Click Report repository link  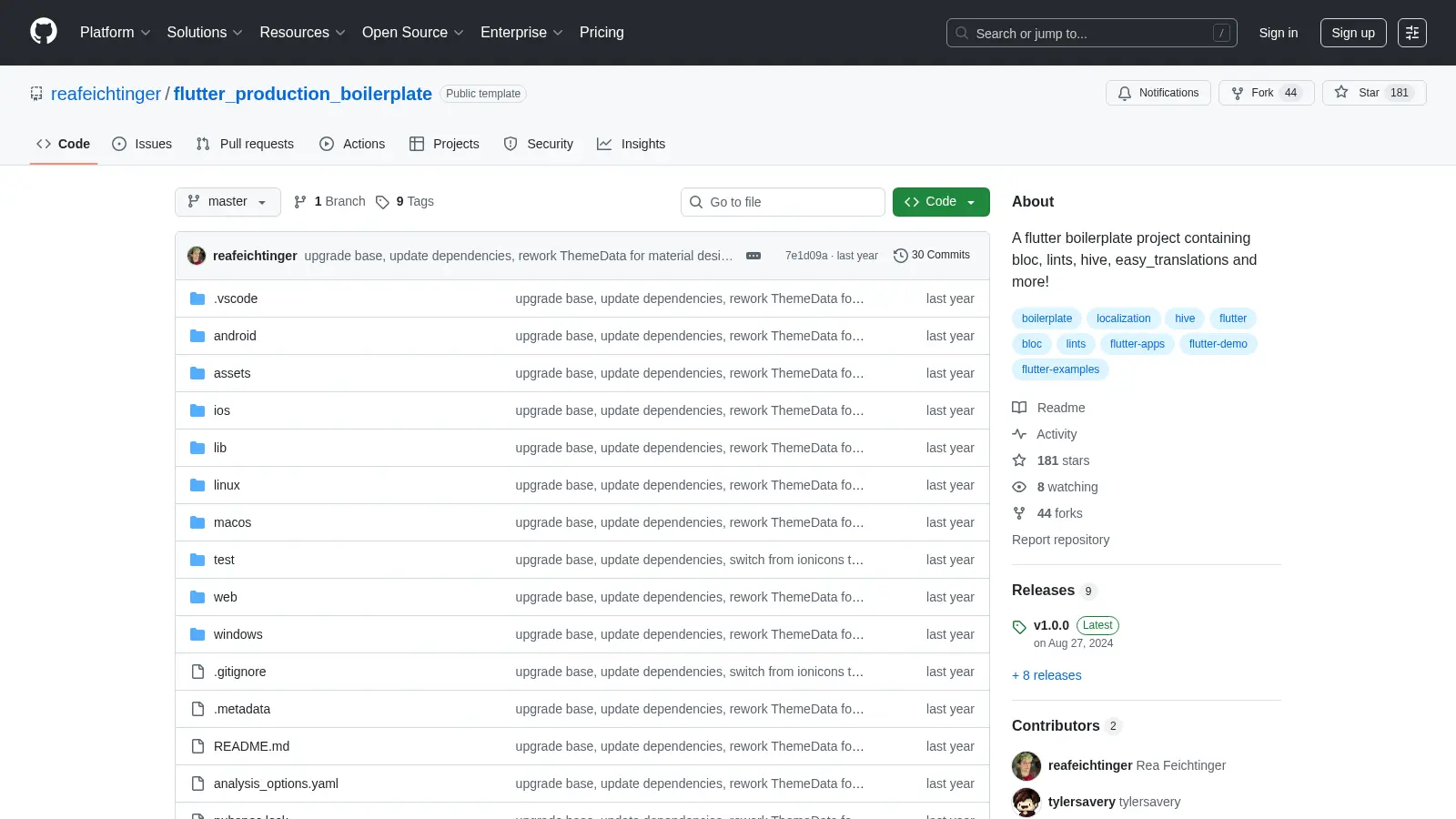(1060, 540)
